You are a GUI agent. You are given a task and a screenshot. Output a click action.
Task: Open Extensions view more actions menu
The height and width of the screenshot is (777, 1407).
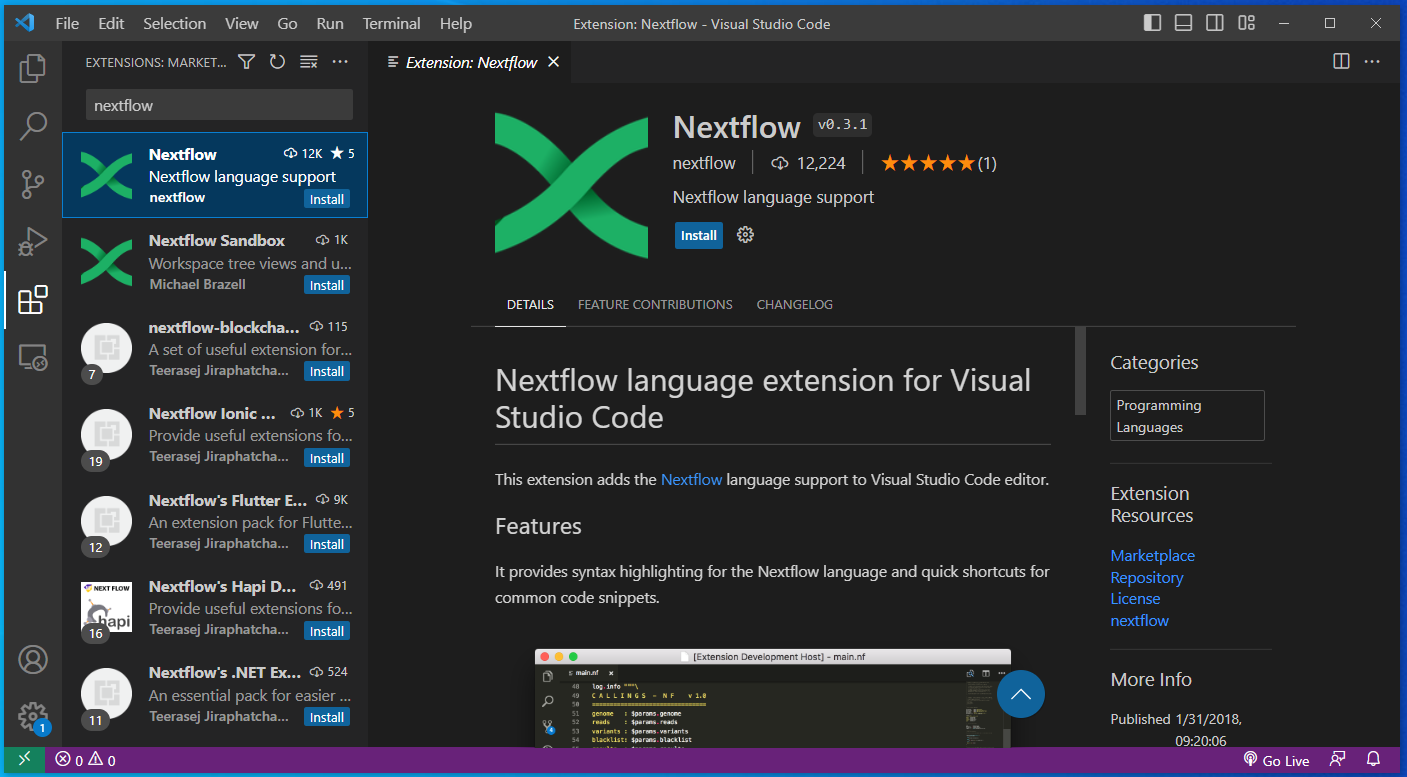(340, 62)
